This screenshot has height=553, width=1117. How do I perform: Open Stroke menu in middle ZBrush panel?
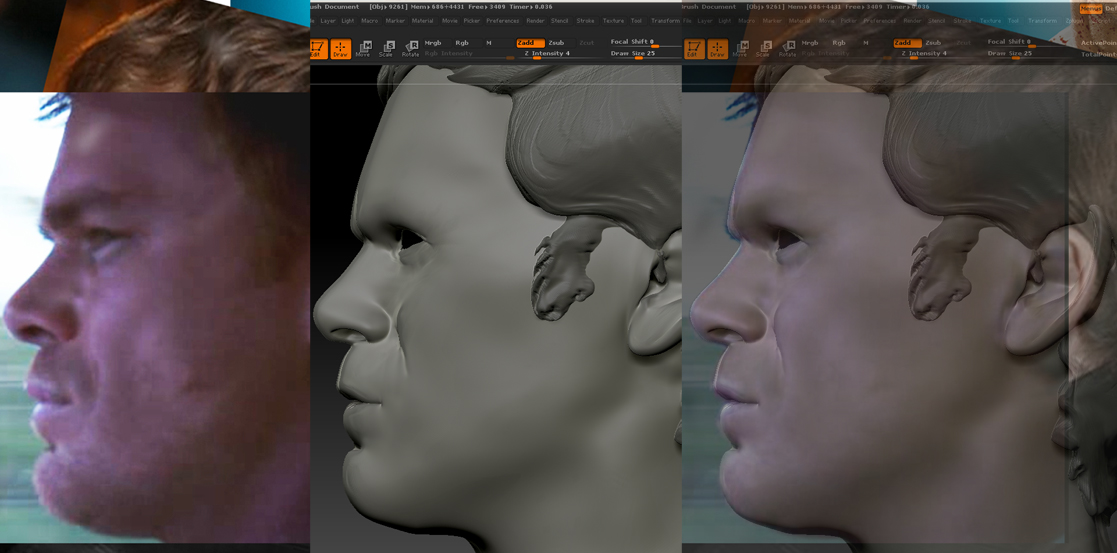point(586,21)
